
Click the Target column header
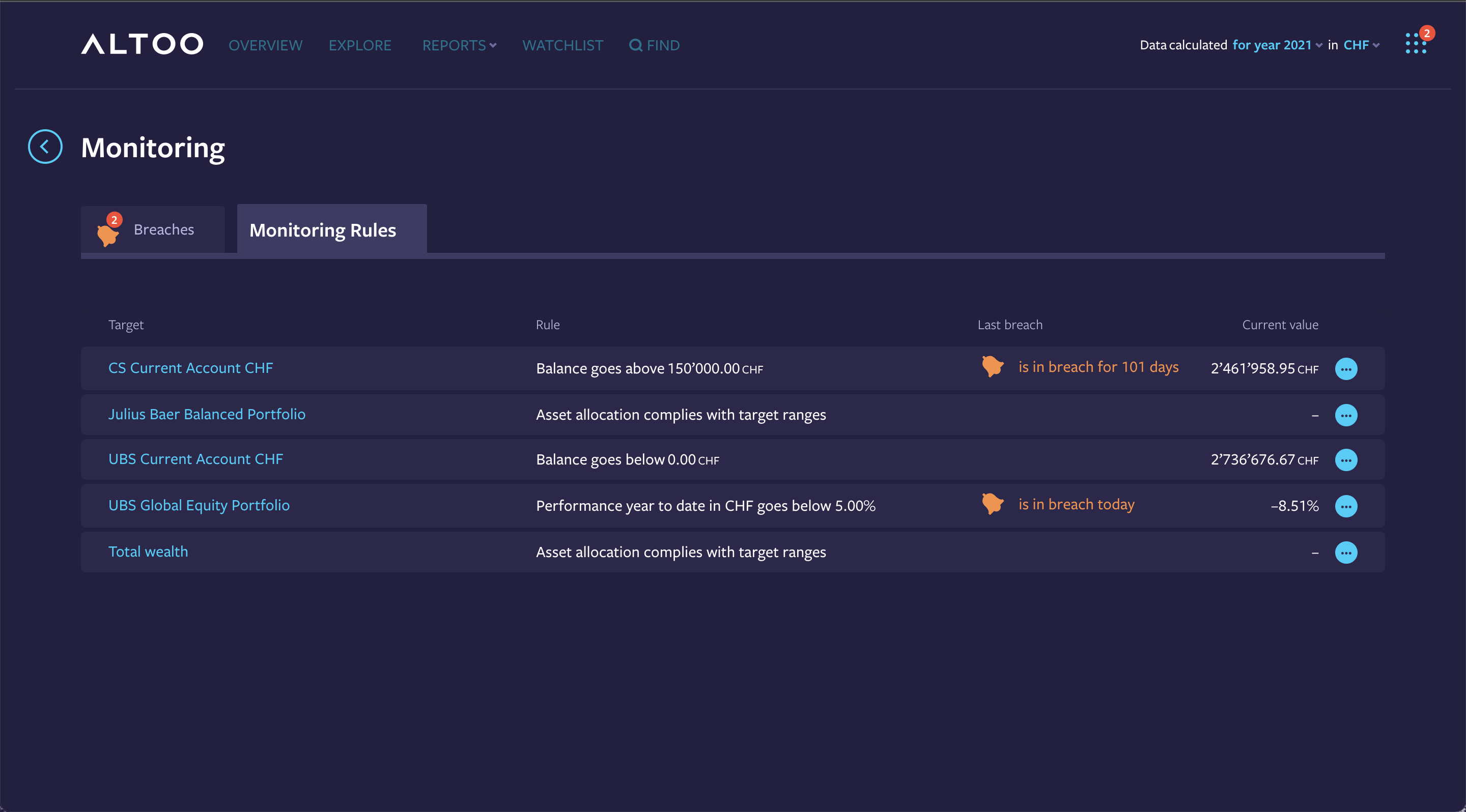(126, 325)
